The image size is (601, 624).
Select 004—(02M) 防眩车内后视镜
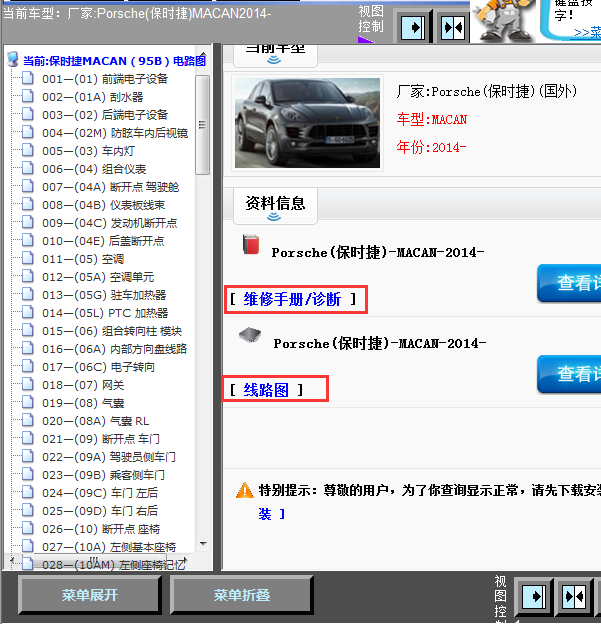tap(115, 133)
